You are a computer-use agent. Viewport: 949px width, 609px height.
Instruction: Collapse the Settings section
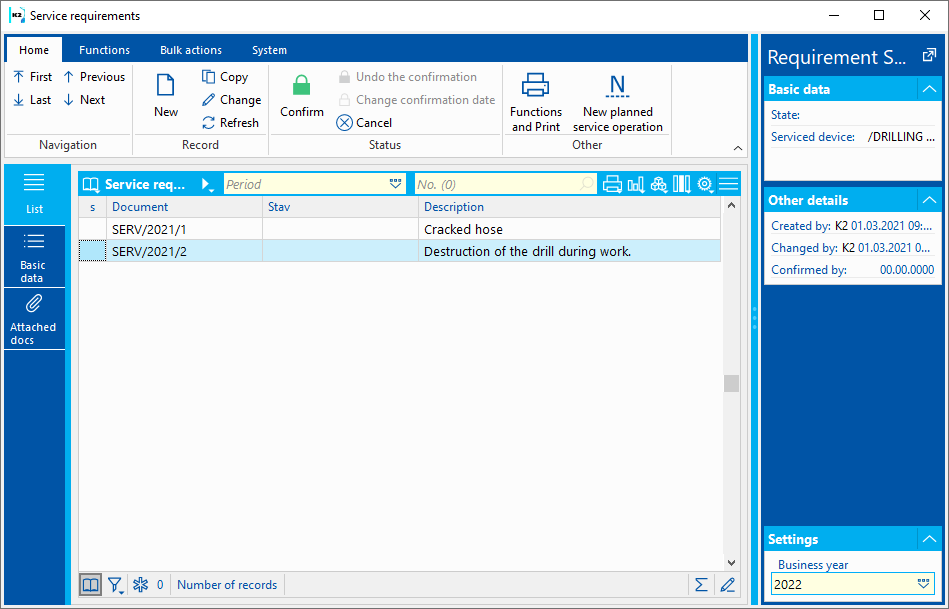coord(929,539)
